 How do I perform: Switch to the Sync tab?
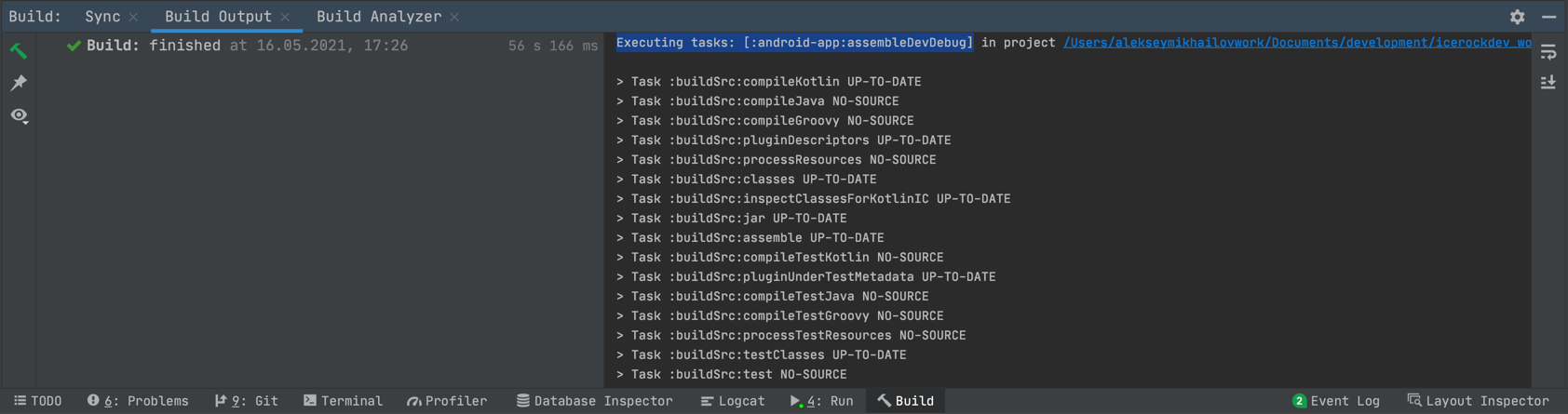[x=102, y=17]
